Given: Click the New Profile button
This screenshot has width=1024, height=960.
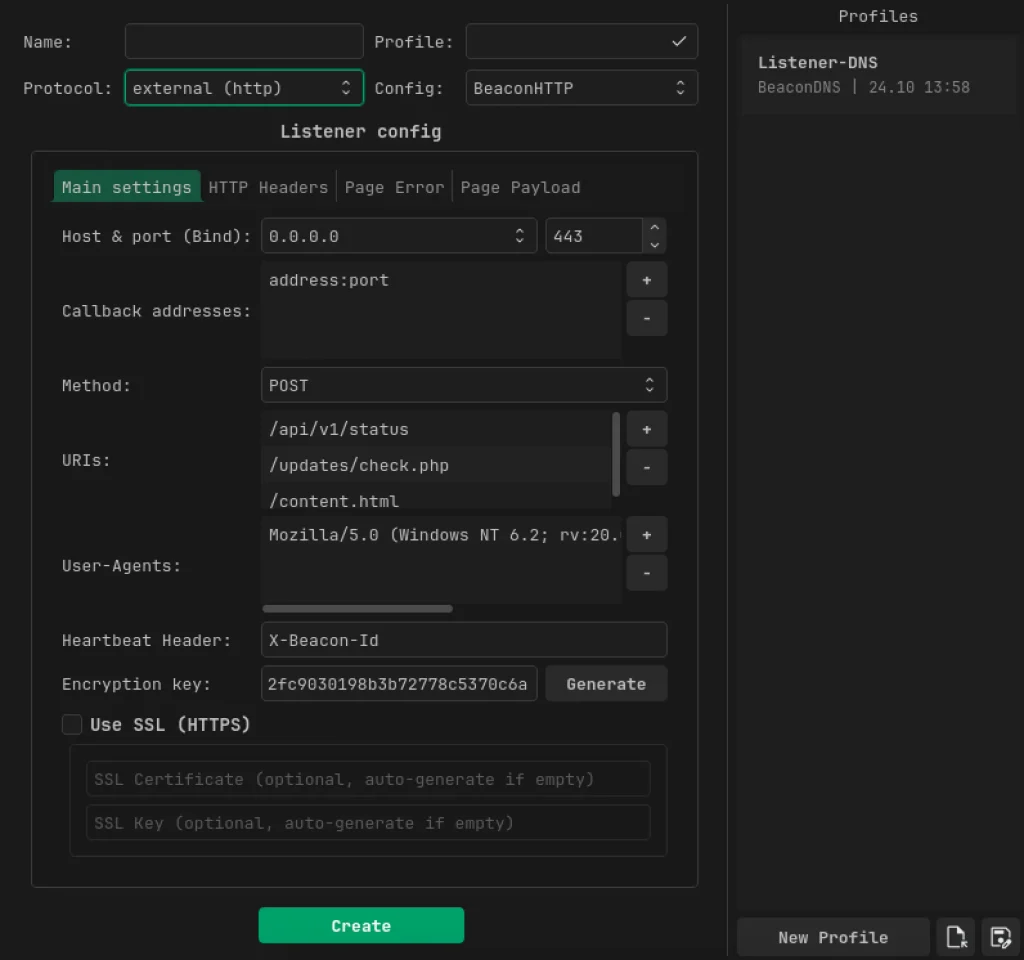Looking at the screenshot, I should point(833,937).
